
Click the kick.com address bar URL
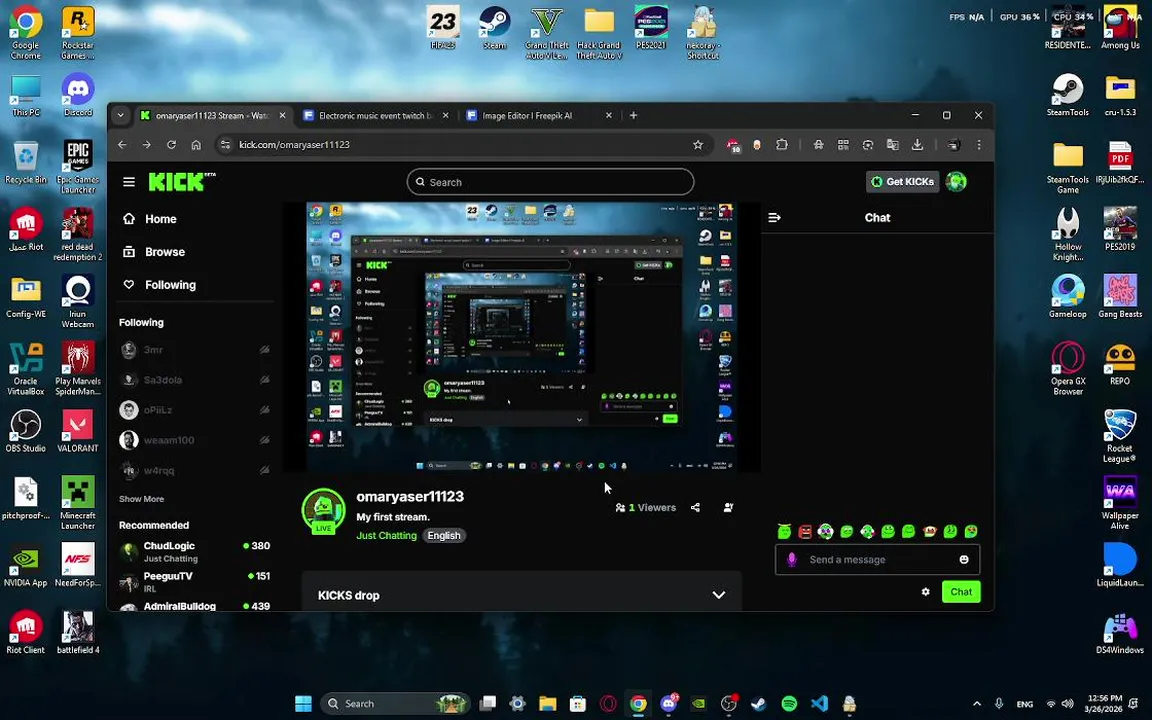(x=294, y=145)
